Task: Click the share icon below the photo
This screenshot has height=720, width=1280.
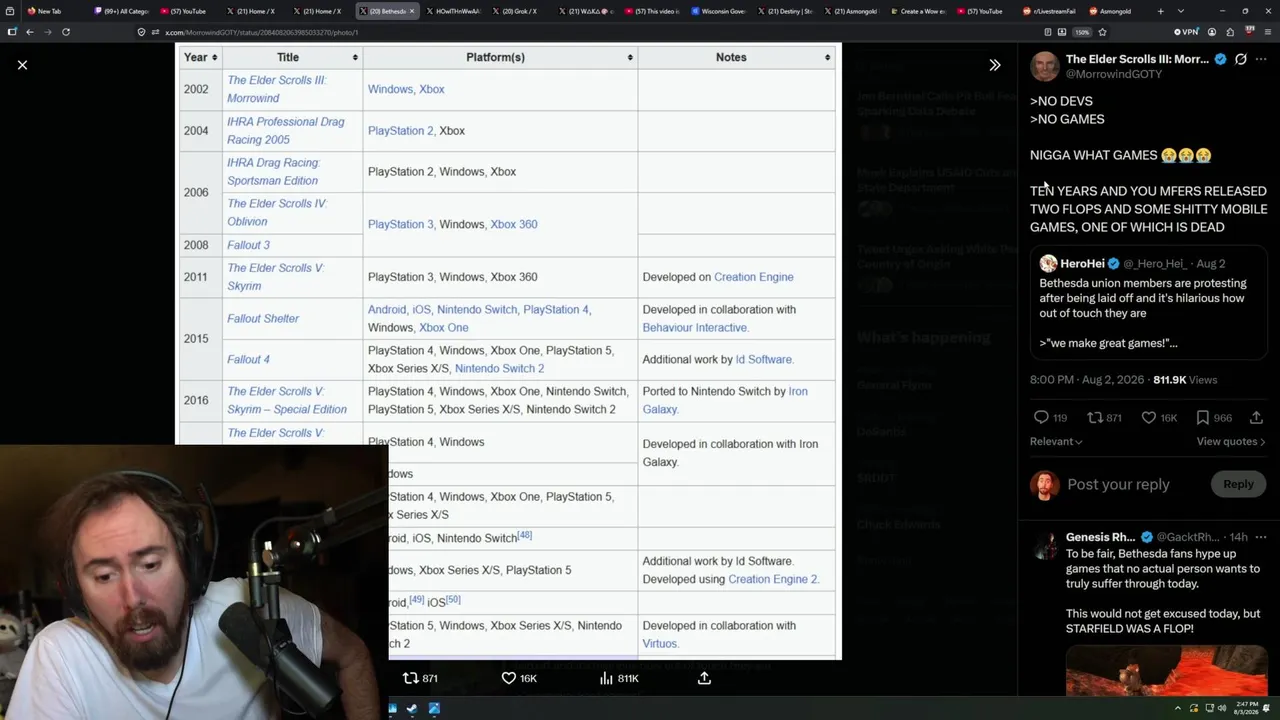Action: [704, 678]
